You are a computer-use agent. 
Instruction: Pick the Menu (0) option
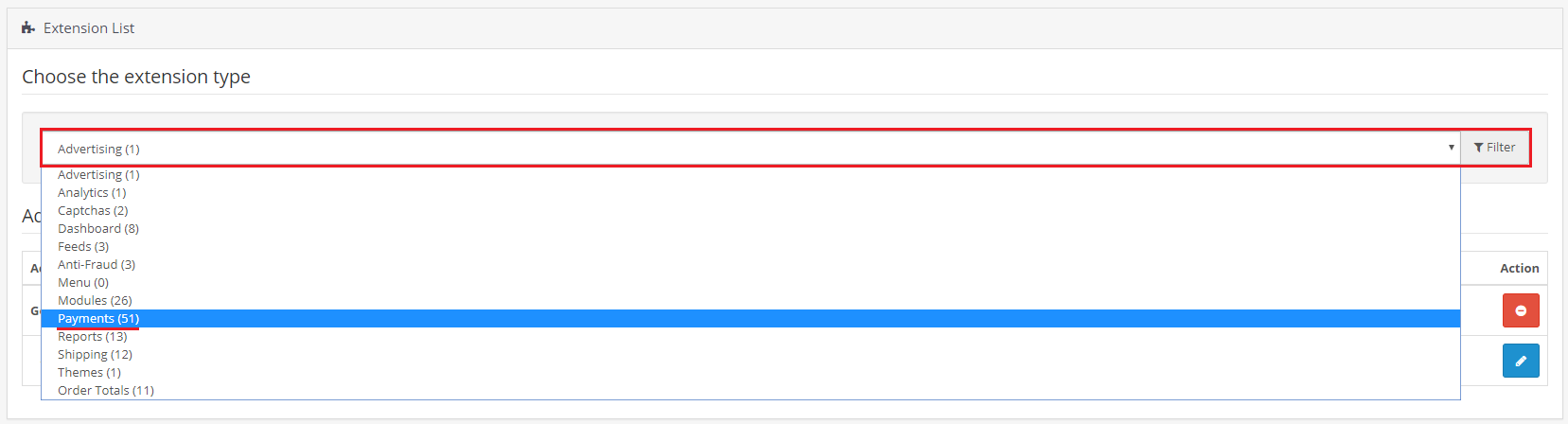(x=83, y=283)
